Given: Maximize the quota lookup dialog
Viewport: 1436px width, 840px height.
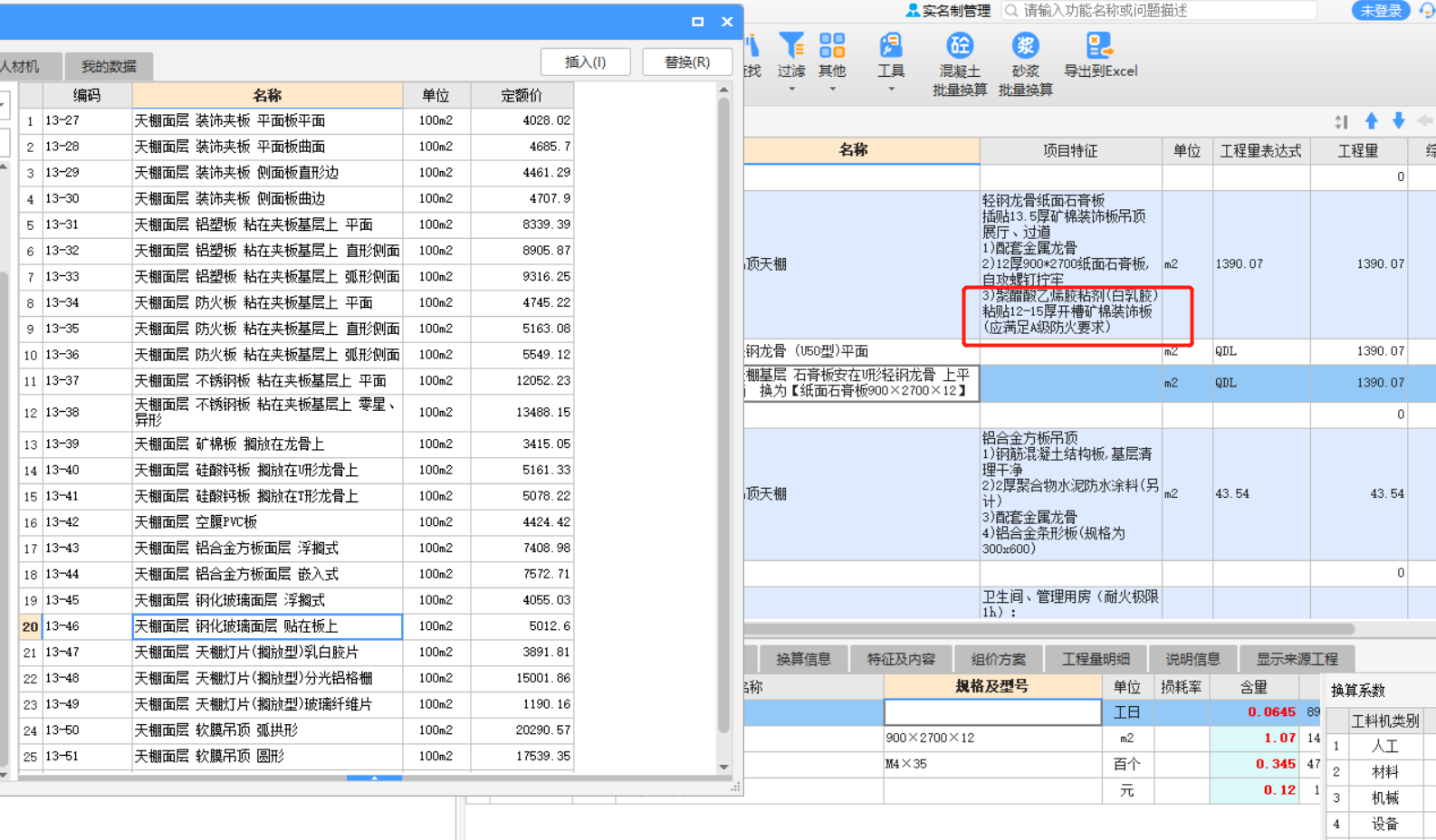Looking at the screenshot, I should (697, 21).
